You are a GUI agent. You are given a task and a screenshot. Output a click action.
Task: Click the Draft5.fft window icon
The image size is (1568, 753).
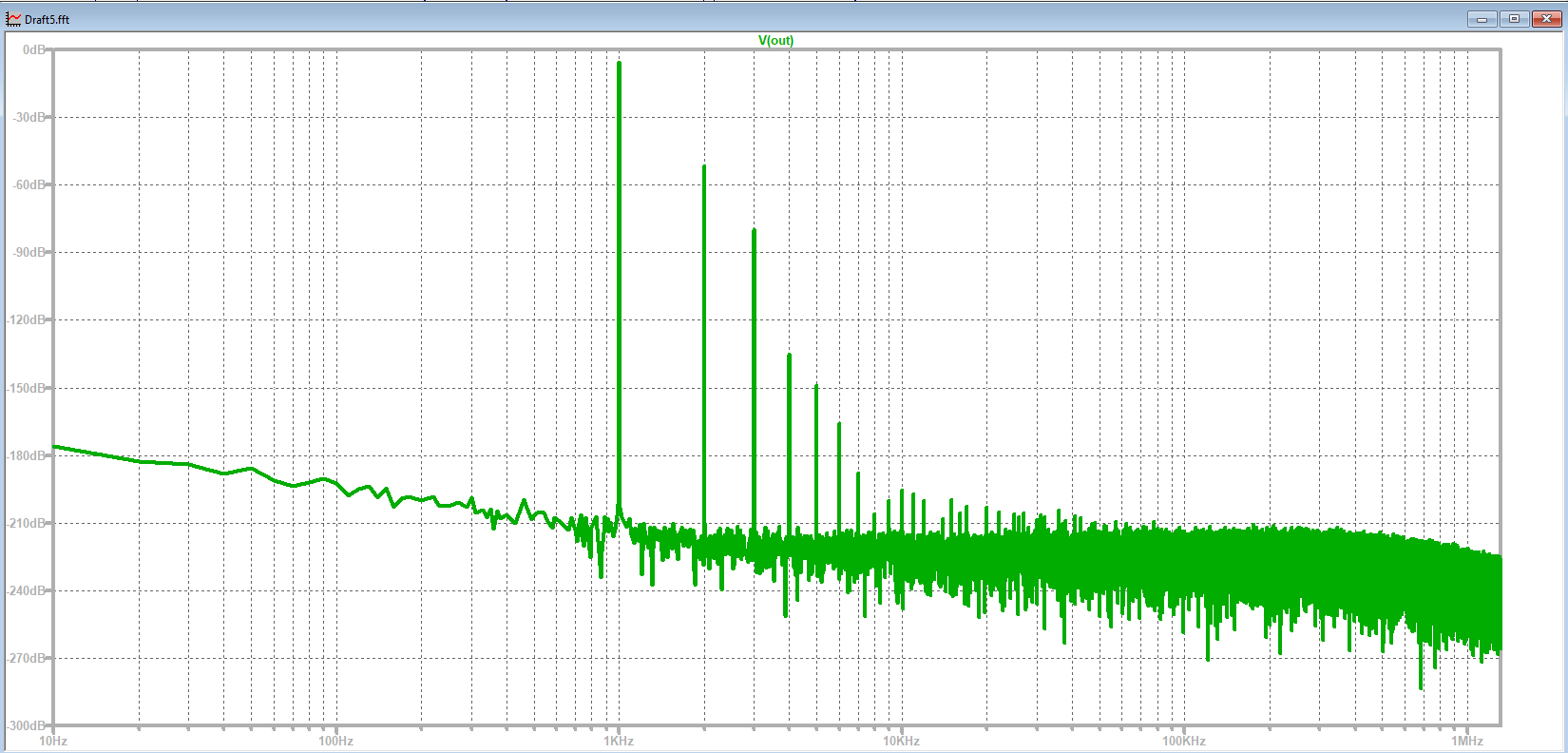point(13,19)
